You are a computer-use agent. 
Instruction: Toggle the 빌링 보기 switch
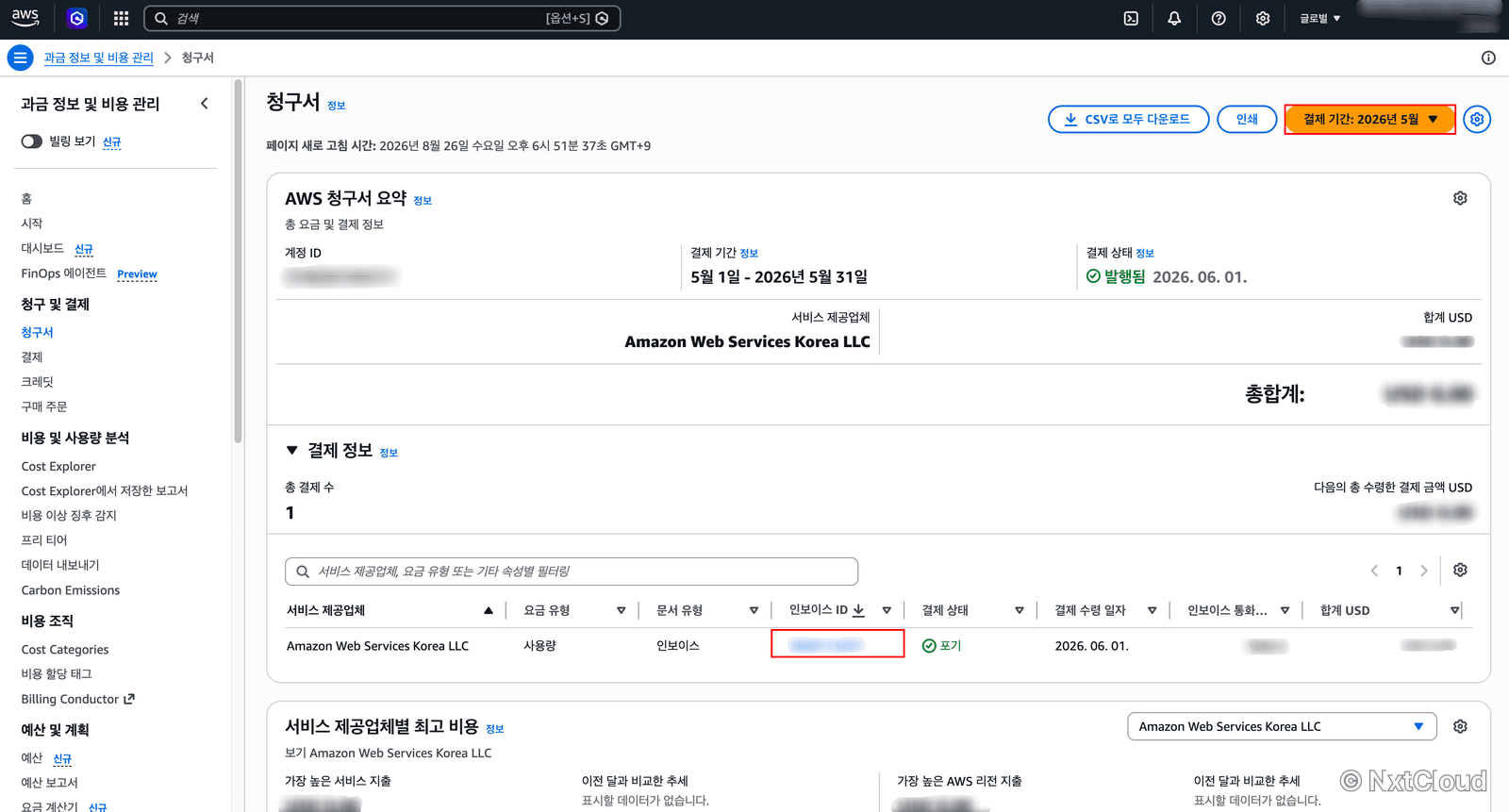coord(32,141)
